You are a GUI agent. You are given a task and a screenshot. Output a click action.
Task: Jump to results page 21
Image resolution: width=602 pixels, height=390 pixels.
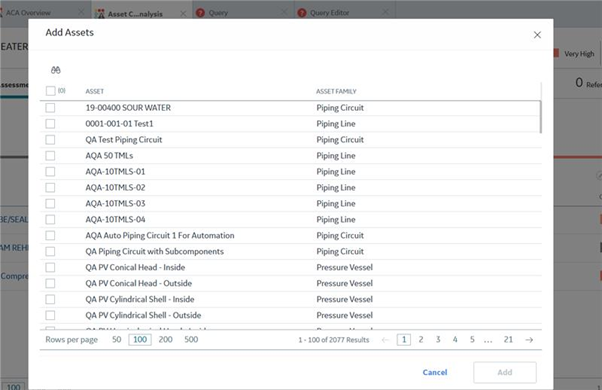pyautogui.click(x=508, y=339)
